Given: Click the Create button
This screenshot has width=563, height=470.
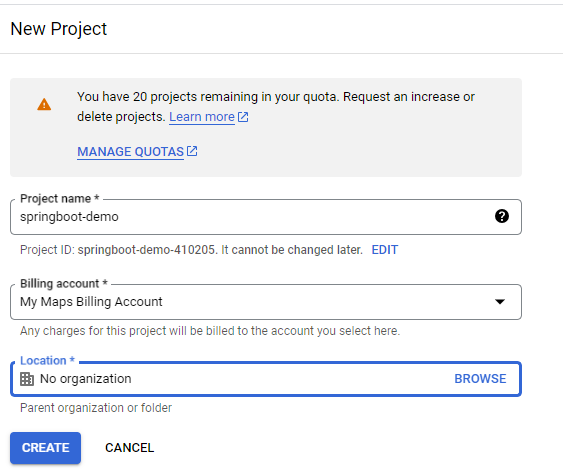Looking at the screenshot, I should coord(46,448).
